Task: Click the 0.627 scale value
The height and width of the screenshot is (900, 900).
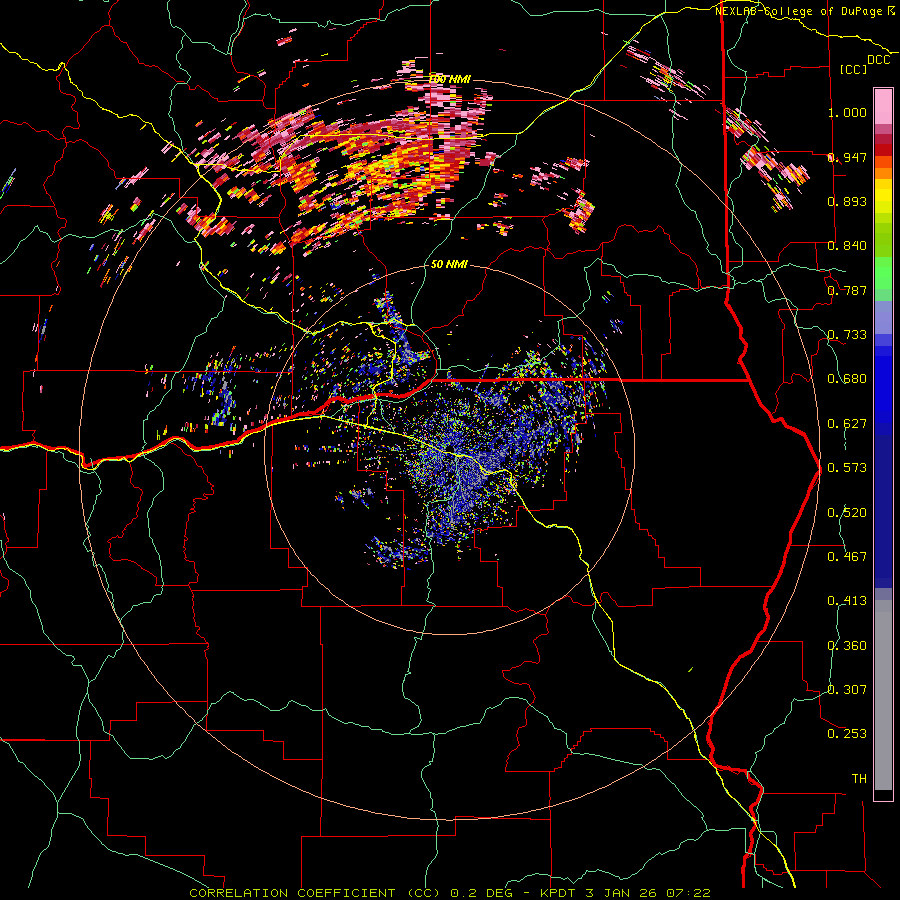Action: [847, 424]
